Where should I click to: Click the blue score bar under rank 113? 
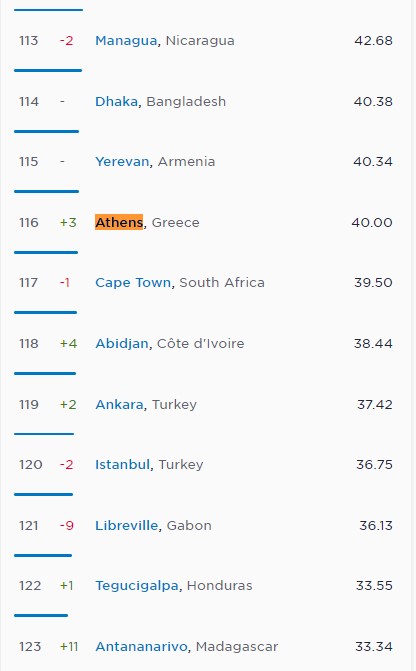48,70
